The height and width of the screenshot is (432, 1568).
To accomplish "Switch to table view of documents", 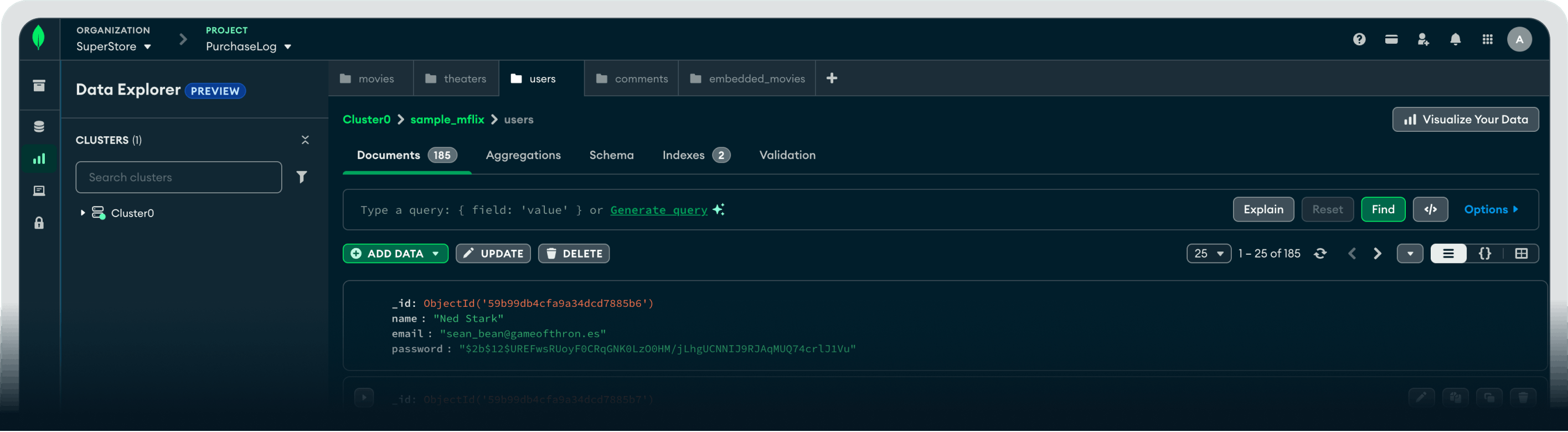I will click(x=1520, y=254).
